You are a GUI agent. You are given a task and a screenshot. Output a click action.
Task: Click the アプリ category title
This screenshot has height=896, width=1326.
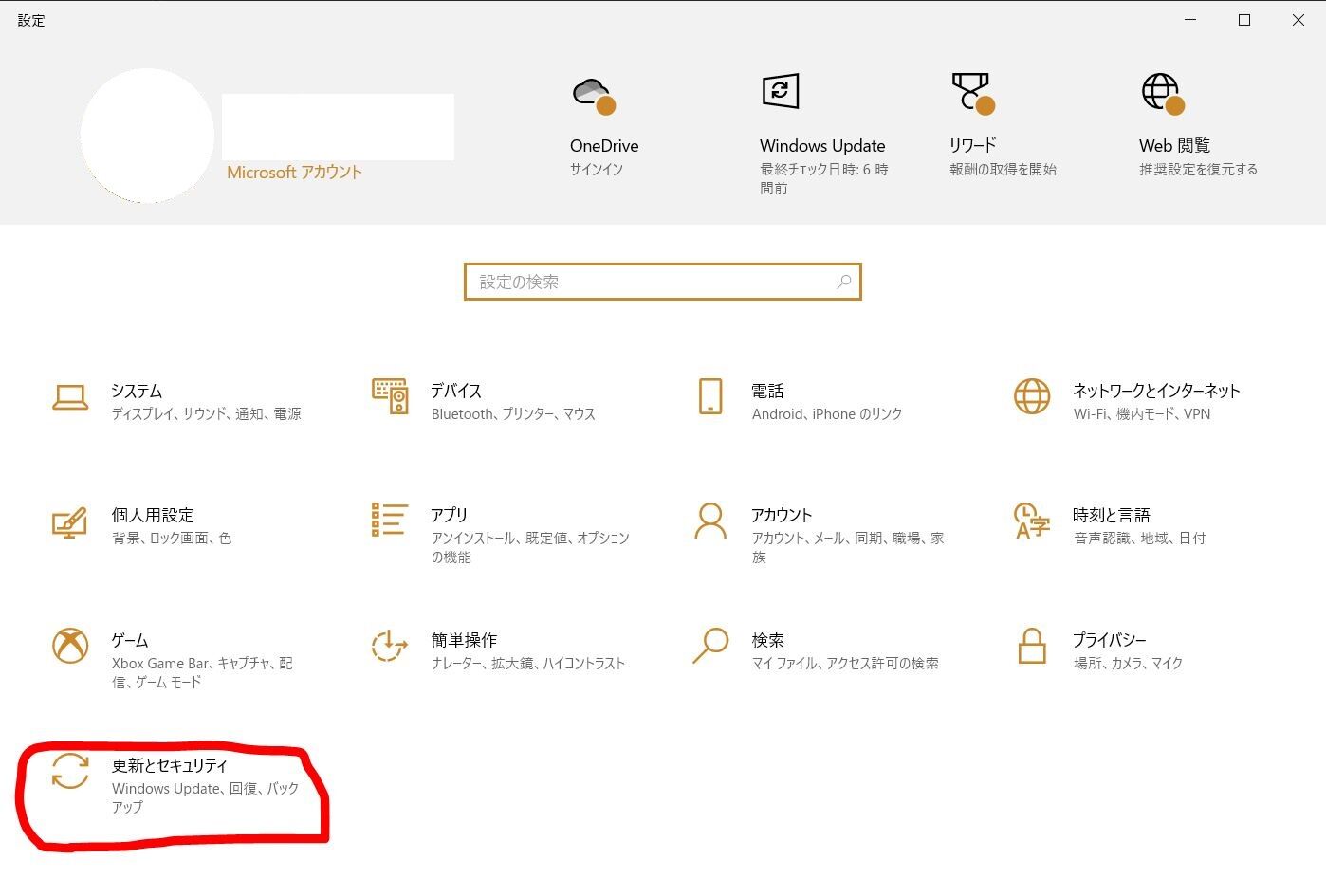450,515
